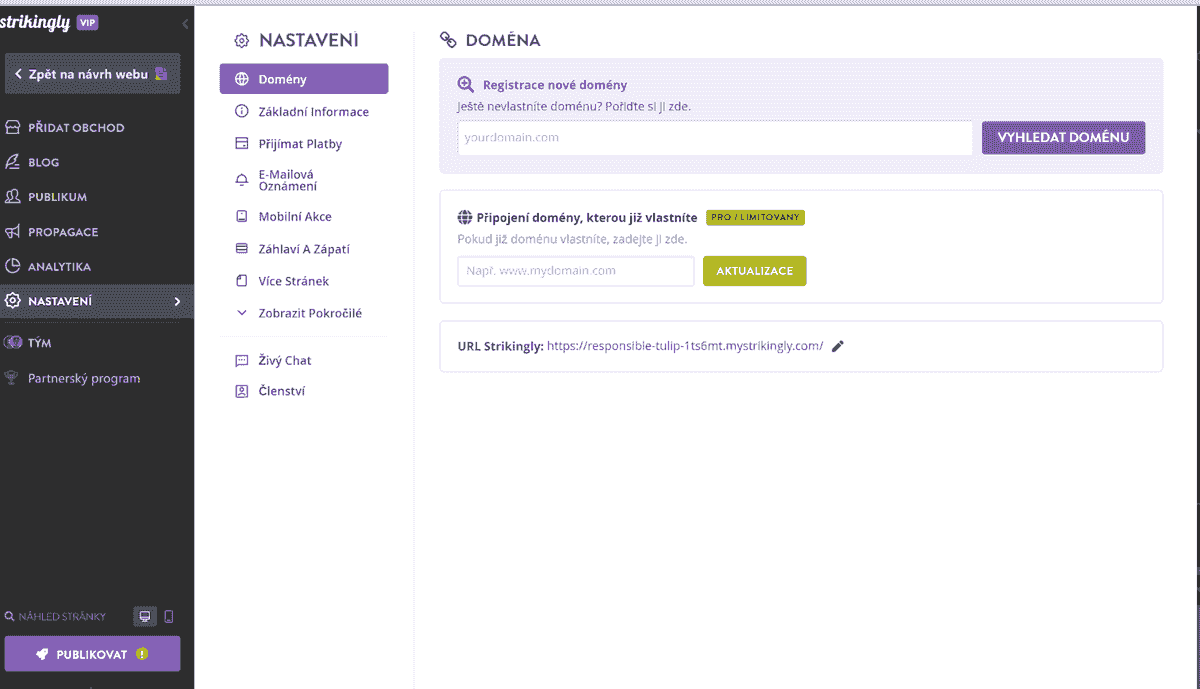1200x689 pixels.
Task: Click the link icon beside Doména heading
Action: pyautogui.click(x=449, y=41)
